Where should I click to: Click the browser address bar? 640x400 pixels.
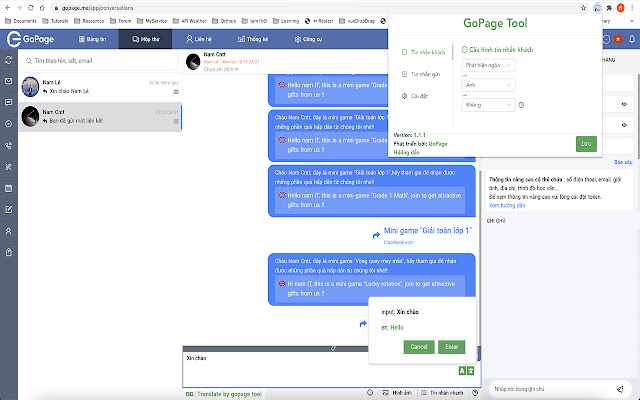coord(314,8)
